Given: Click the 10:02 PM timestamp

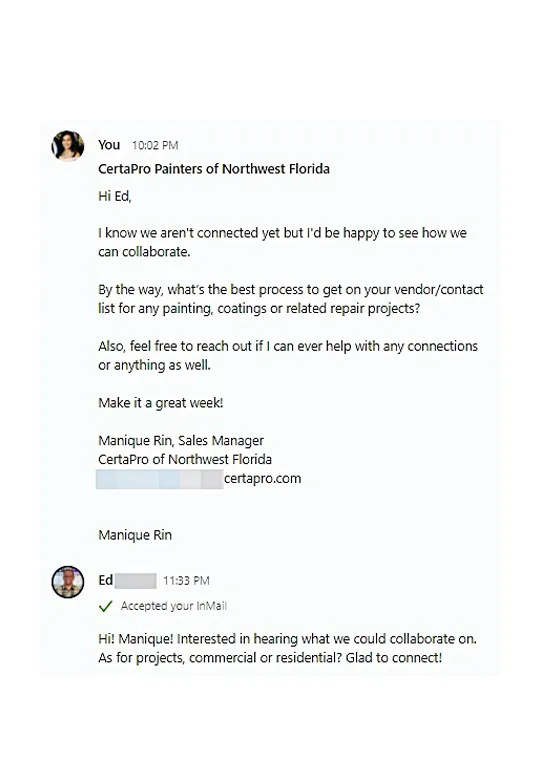Looking at the screenshot, I should (155, 145).
